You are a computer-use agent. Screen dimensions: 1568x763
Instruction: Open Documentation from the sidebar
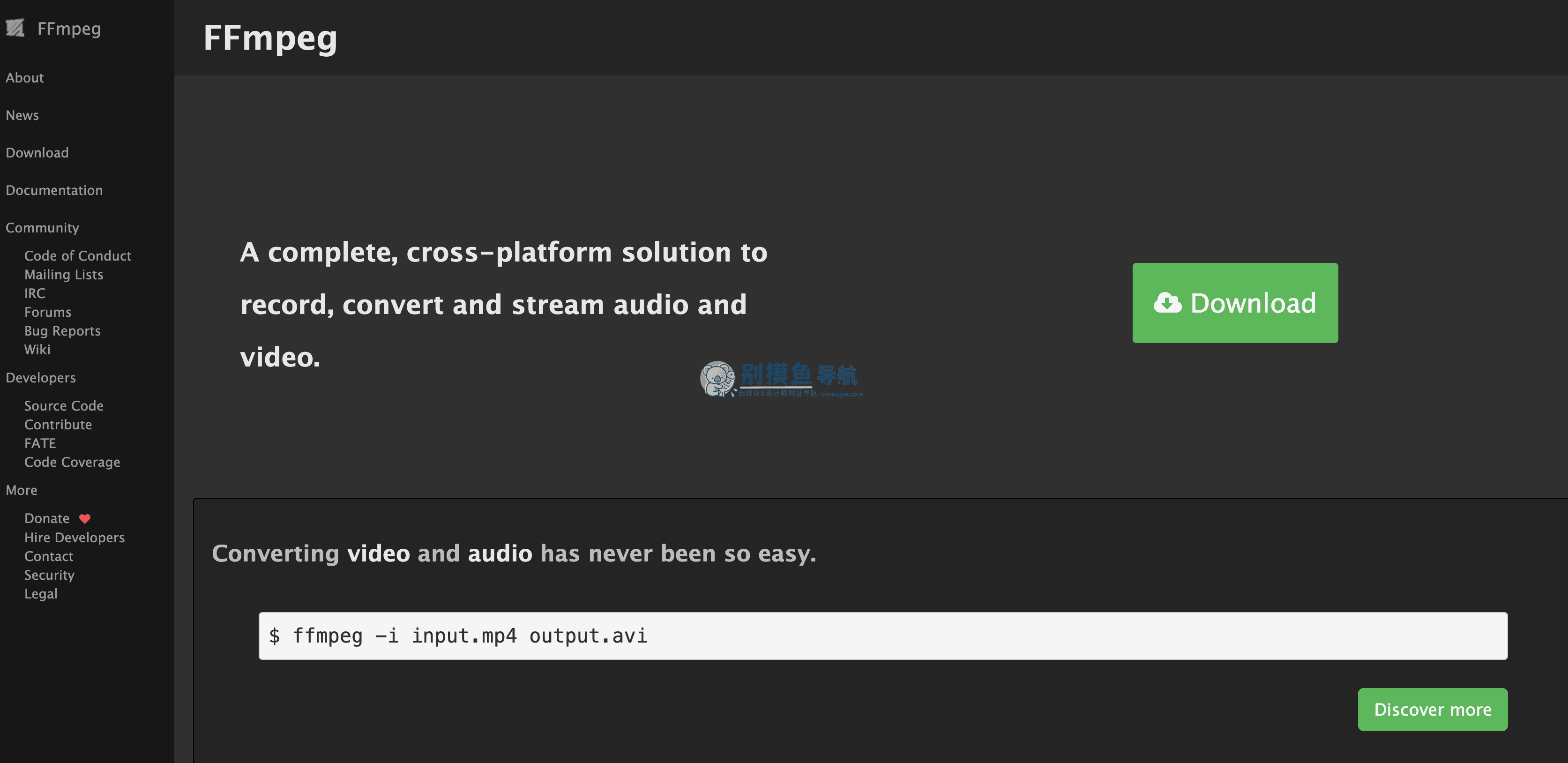pyautogui.click(x=54, y=190)
